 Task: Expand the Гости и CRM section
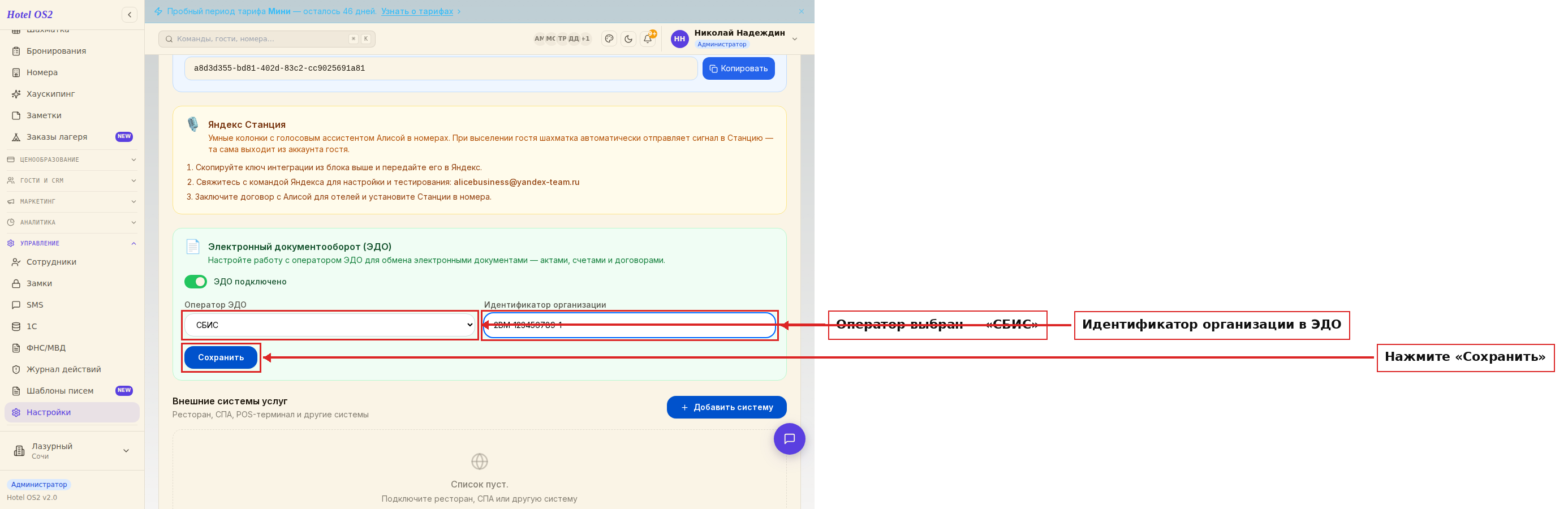point(72,180)
